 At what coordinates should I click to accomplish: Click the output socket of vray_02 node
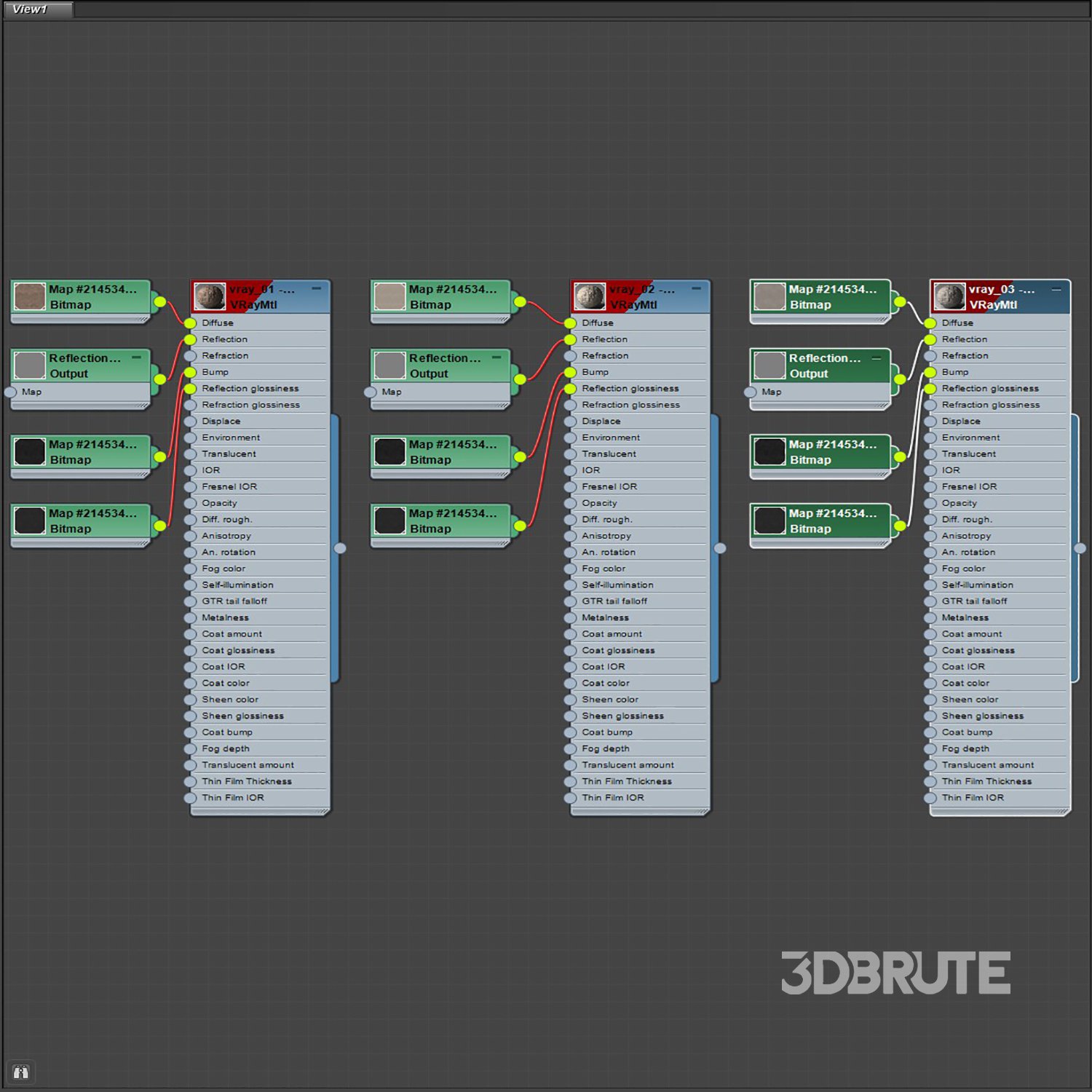[x=720, y=548]
